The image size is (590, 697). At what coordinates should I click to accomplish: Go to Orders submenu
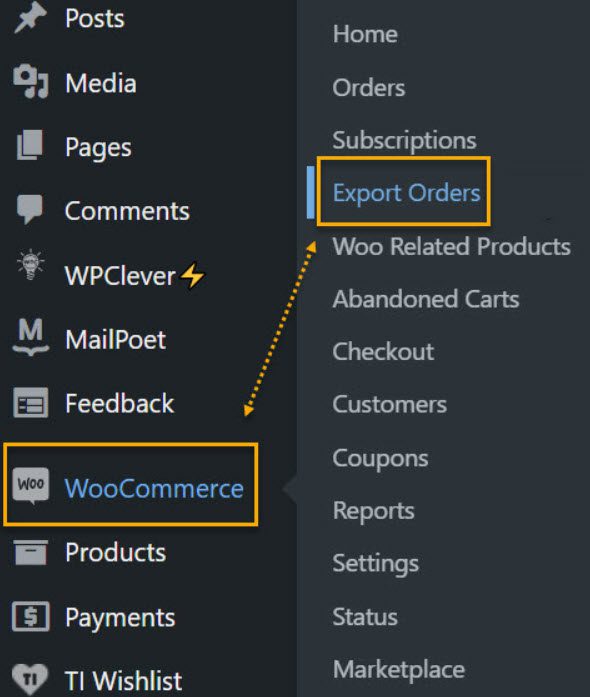coord(369,88)
